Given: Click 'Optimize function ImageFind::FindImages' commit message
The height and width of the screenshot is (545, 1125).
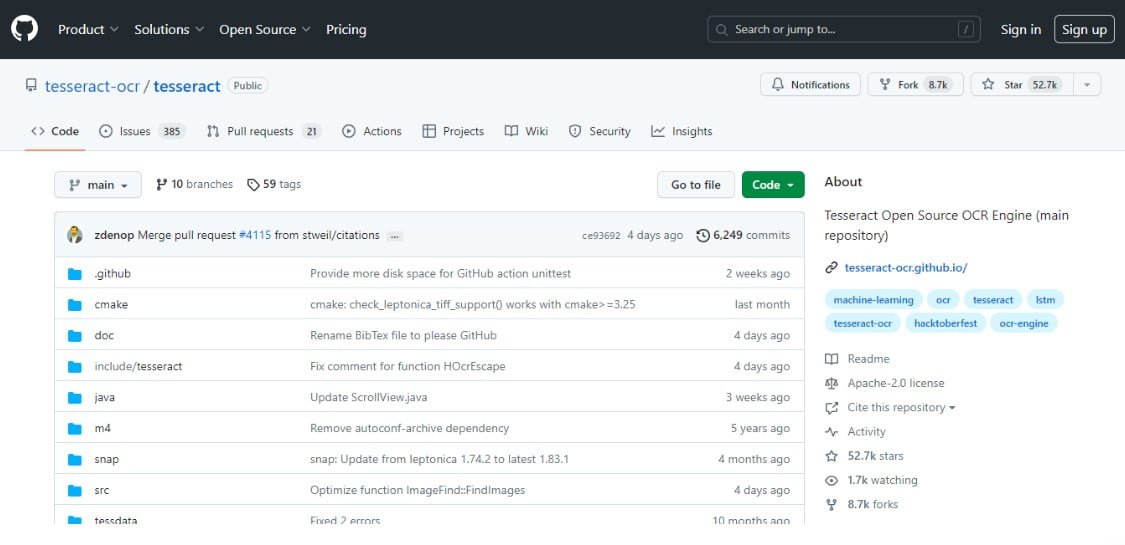Looking at the screenshot, I should tap(418, 490).
